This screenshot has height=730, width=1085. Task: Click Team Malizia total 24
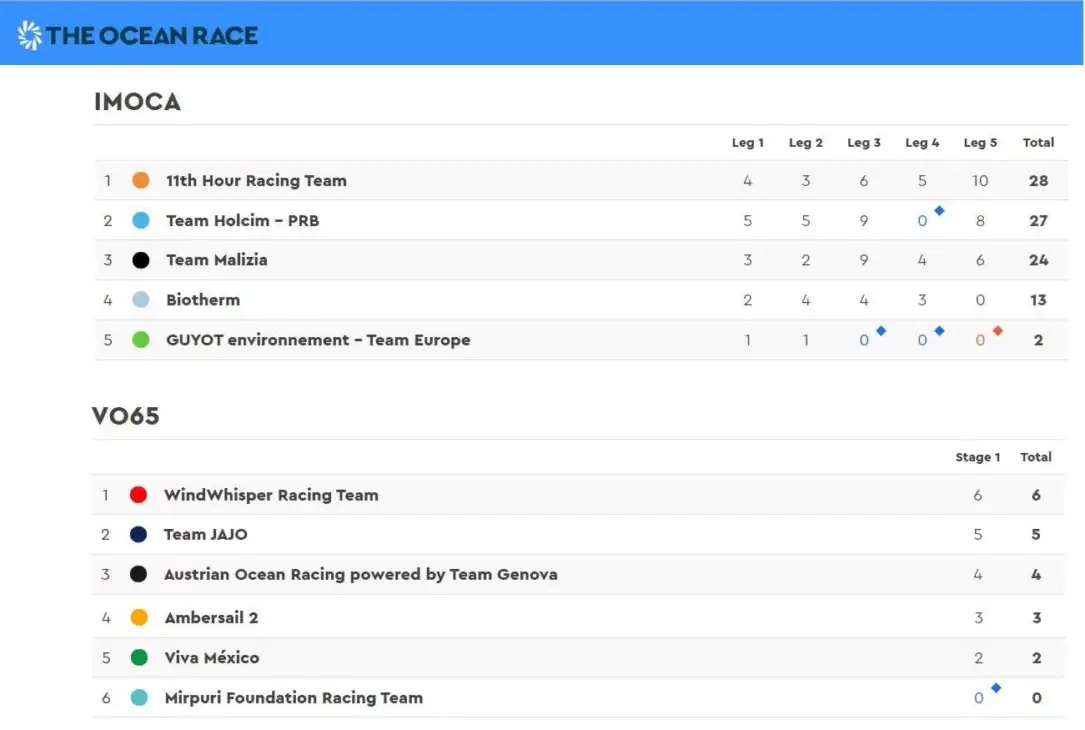coord(1038,260)
